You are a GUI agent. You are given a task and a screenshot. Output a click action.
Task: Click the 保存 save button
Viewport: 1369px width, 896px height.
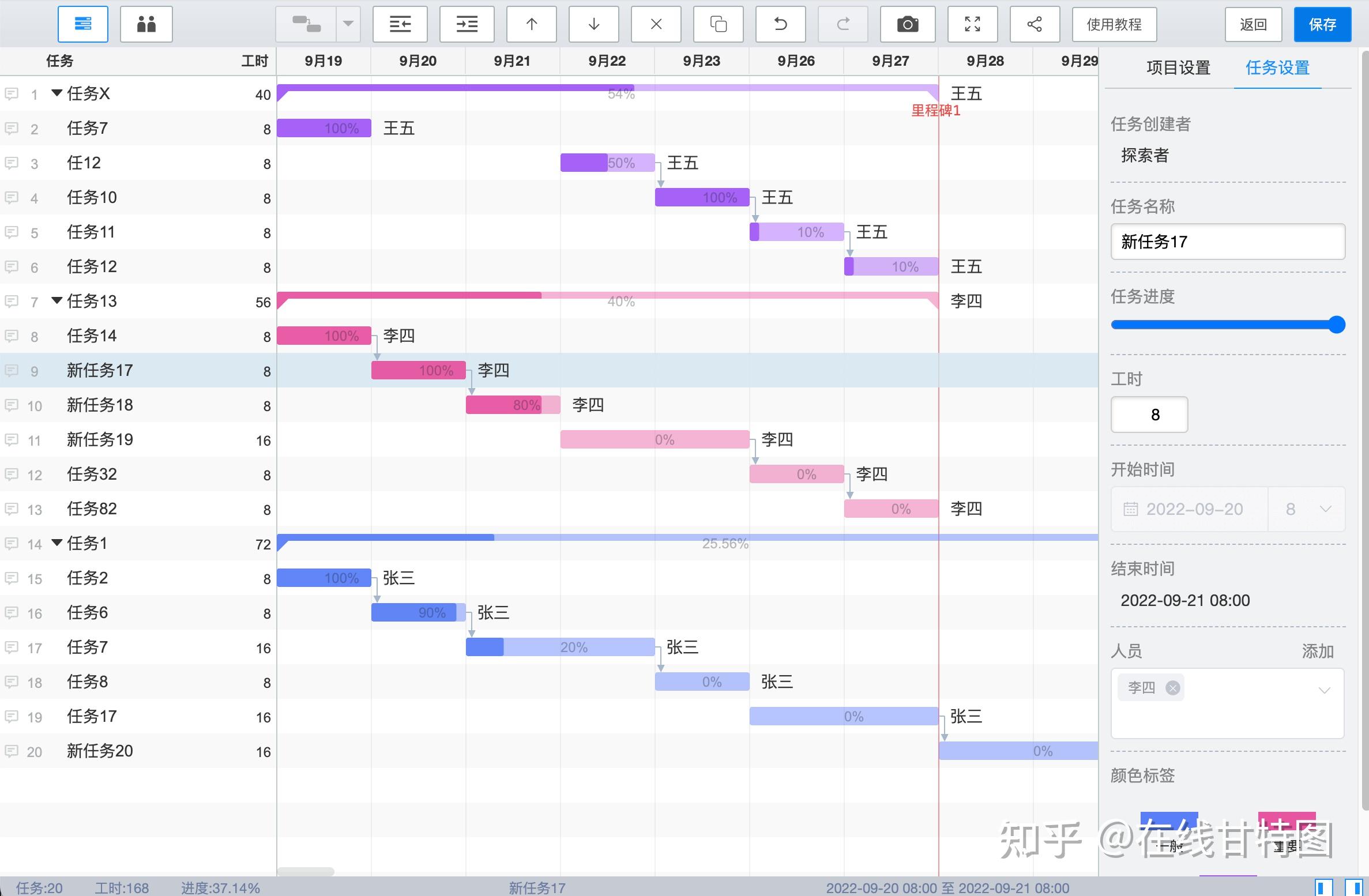(1322, 24)
